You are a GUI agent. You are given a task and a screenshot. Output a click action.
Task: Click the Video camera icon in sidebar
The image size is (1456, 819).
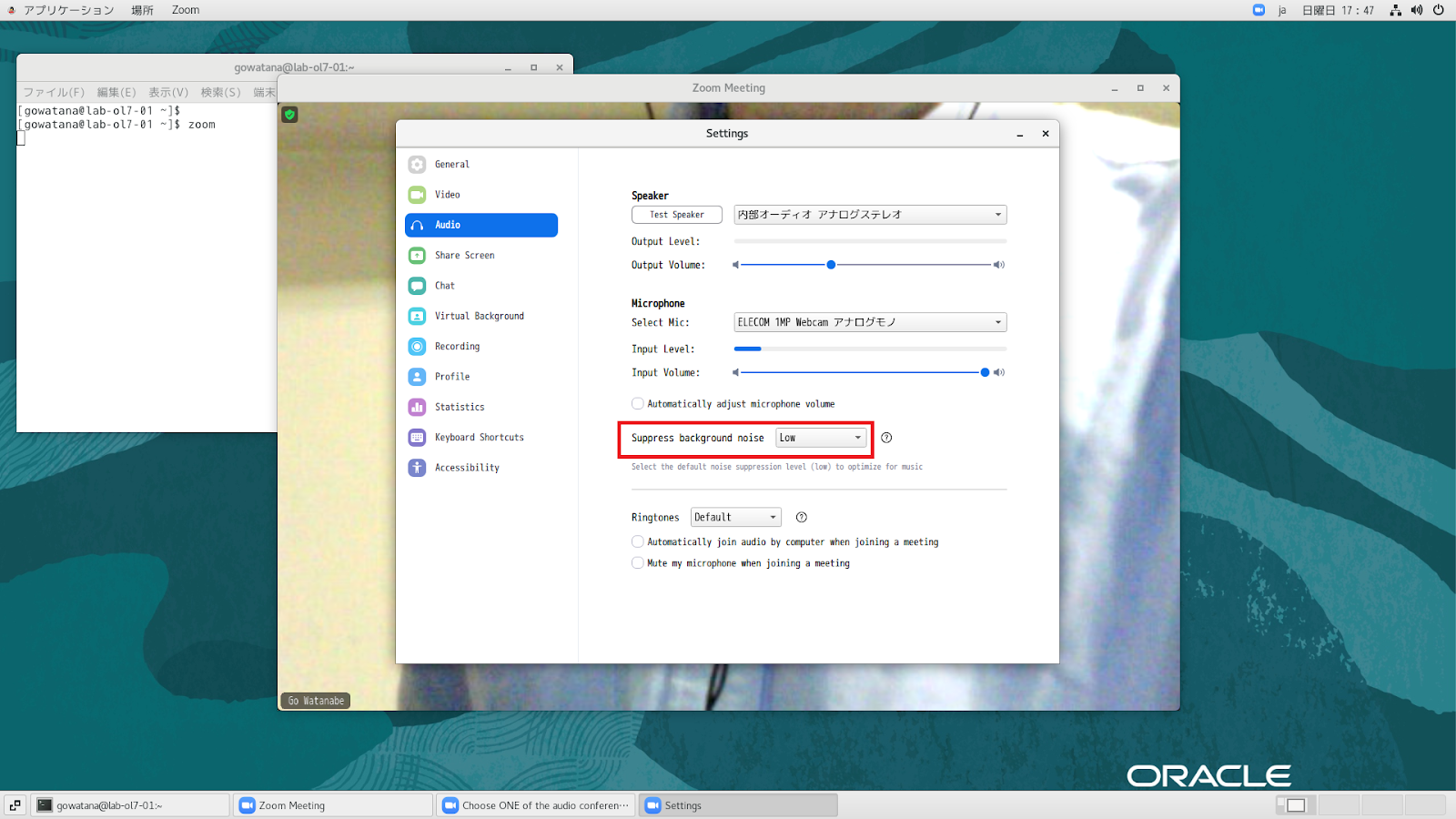click(417, 195)
